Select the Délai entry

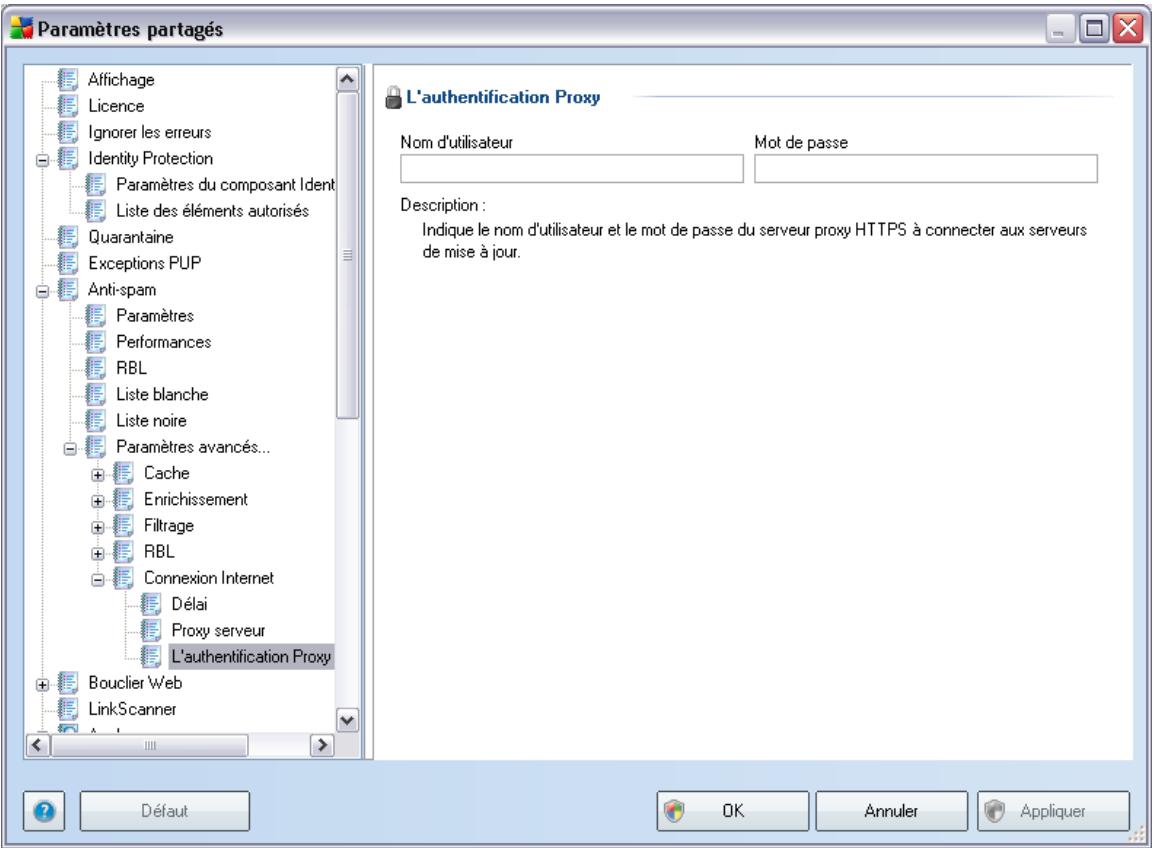click(189, 605)
